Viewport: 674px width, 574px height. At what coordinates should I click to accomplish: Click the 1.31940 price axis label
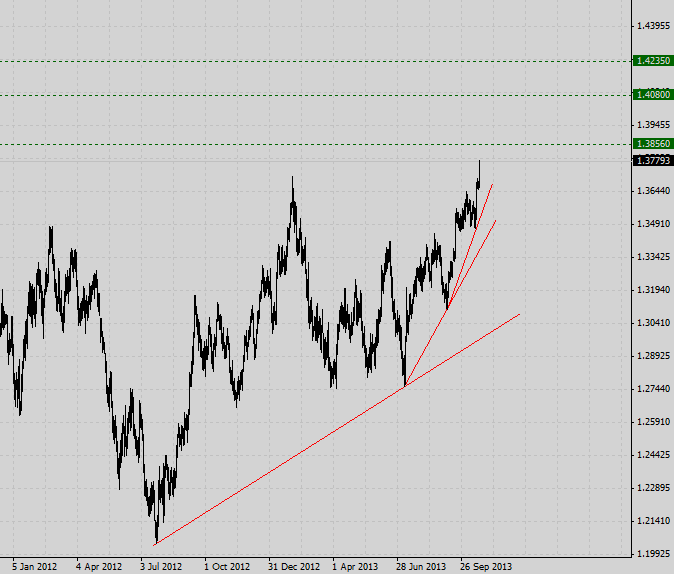[x=653, y=290]
